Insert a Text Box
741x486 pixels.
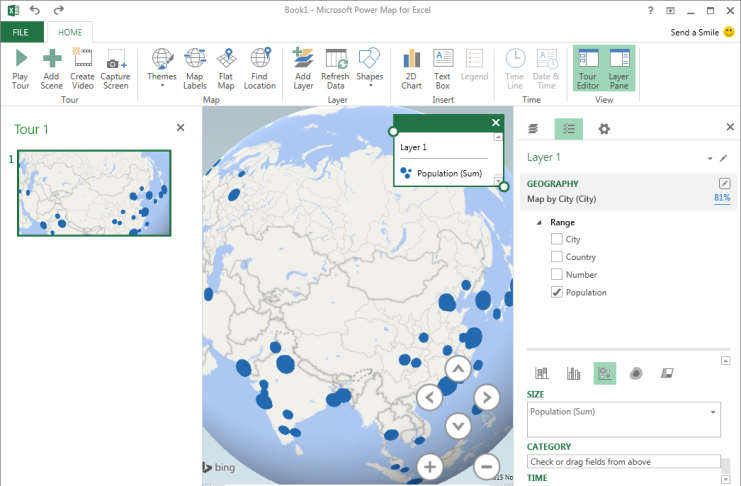(x=442, y=69)
